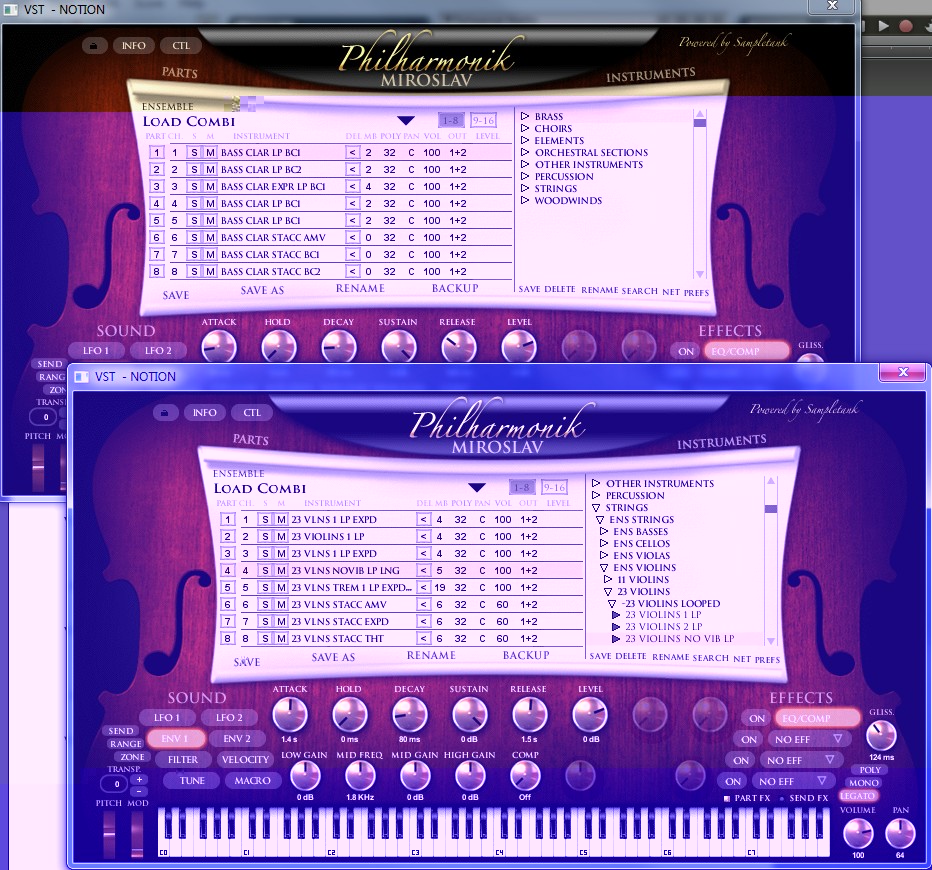This screenshot has height=870, width=932.
Task: Click the MID FREQ knob
Action: point(360,776)
